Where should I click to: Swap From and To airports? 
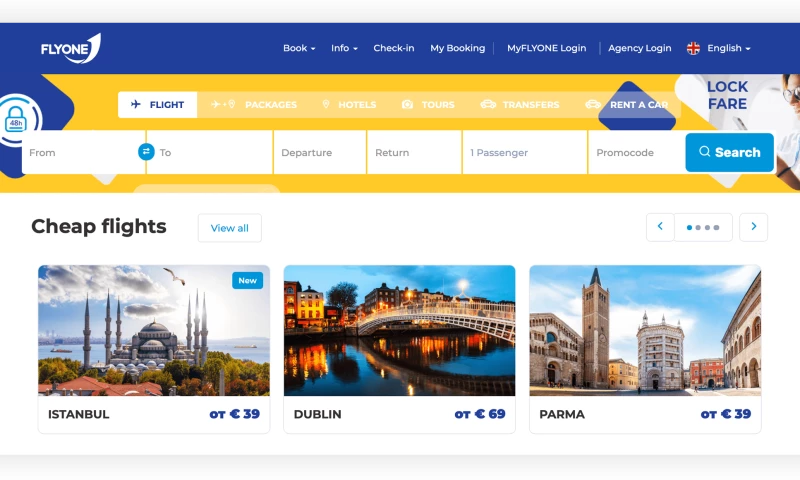(x=146, y=152)
